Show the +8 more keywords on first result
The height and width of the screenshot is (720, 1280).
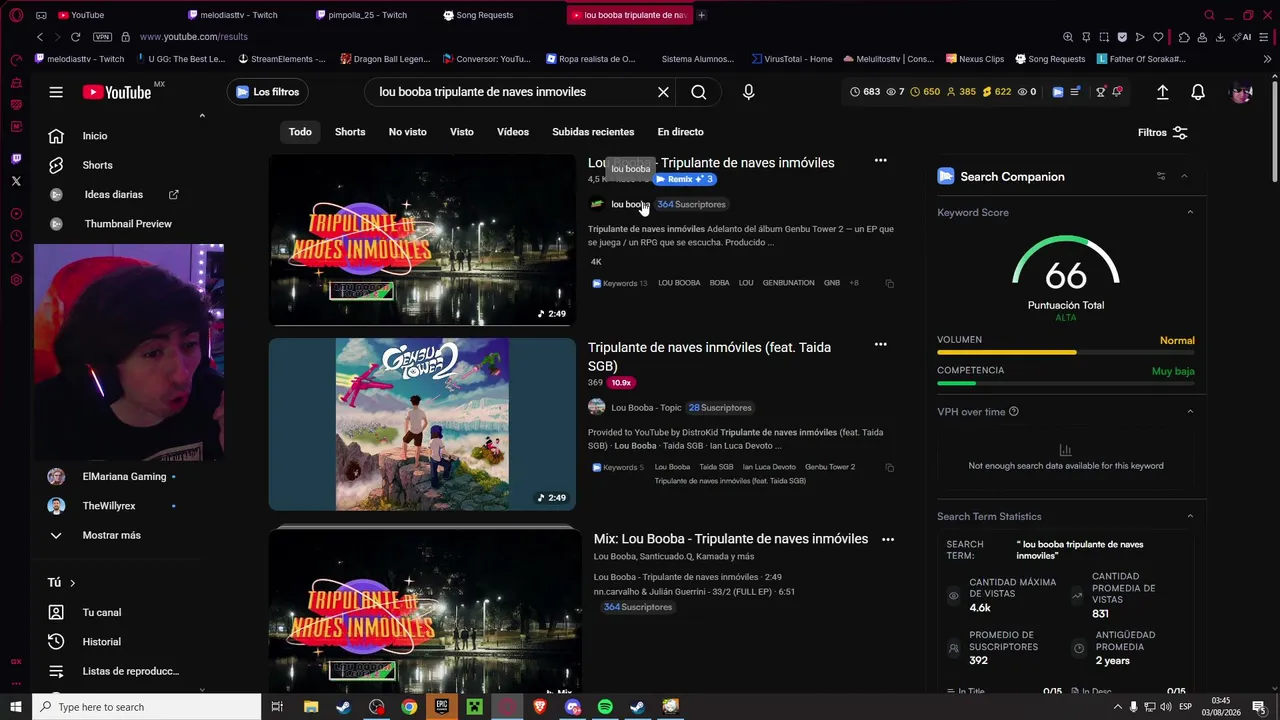pos(854,283)
